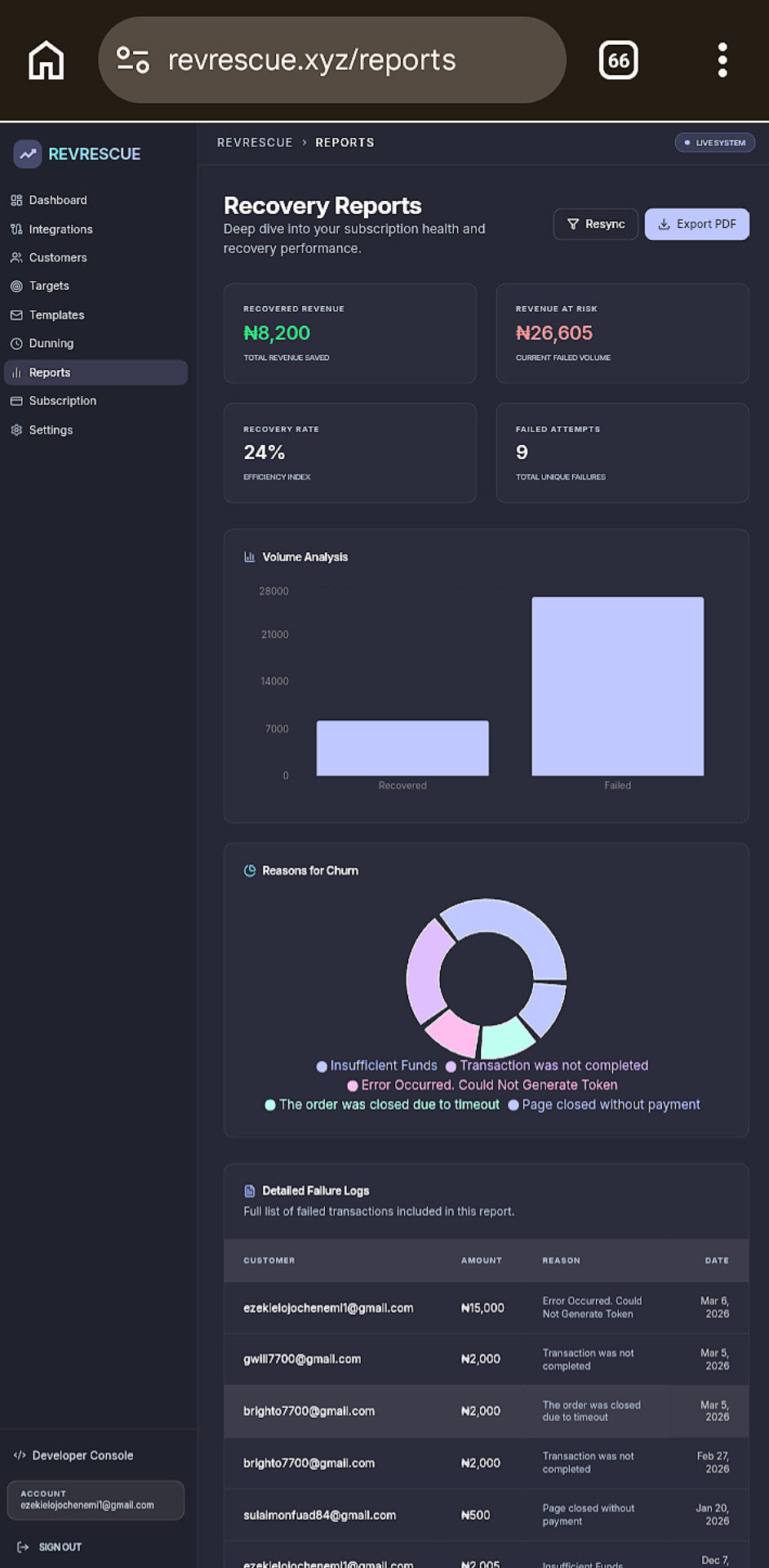Click the Sign Out icon
The image size is (769, 1568).
tap(23, 1547)
